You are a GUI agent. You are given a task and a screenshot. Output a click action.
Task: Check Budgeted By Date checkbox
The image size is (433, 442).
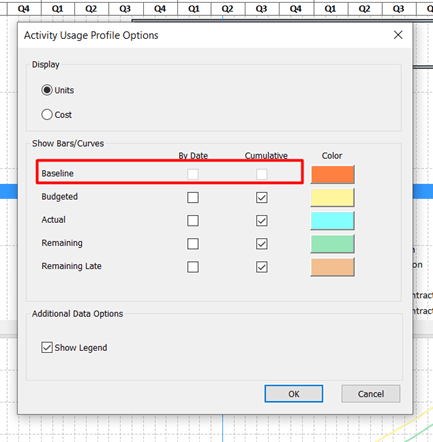193,197
